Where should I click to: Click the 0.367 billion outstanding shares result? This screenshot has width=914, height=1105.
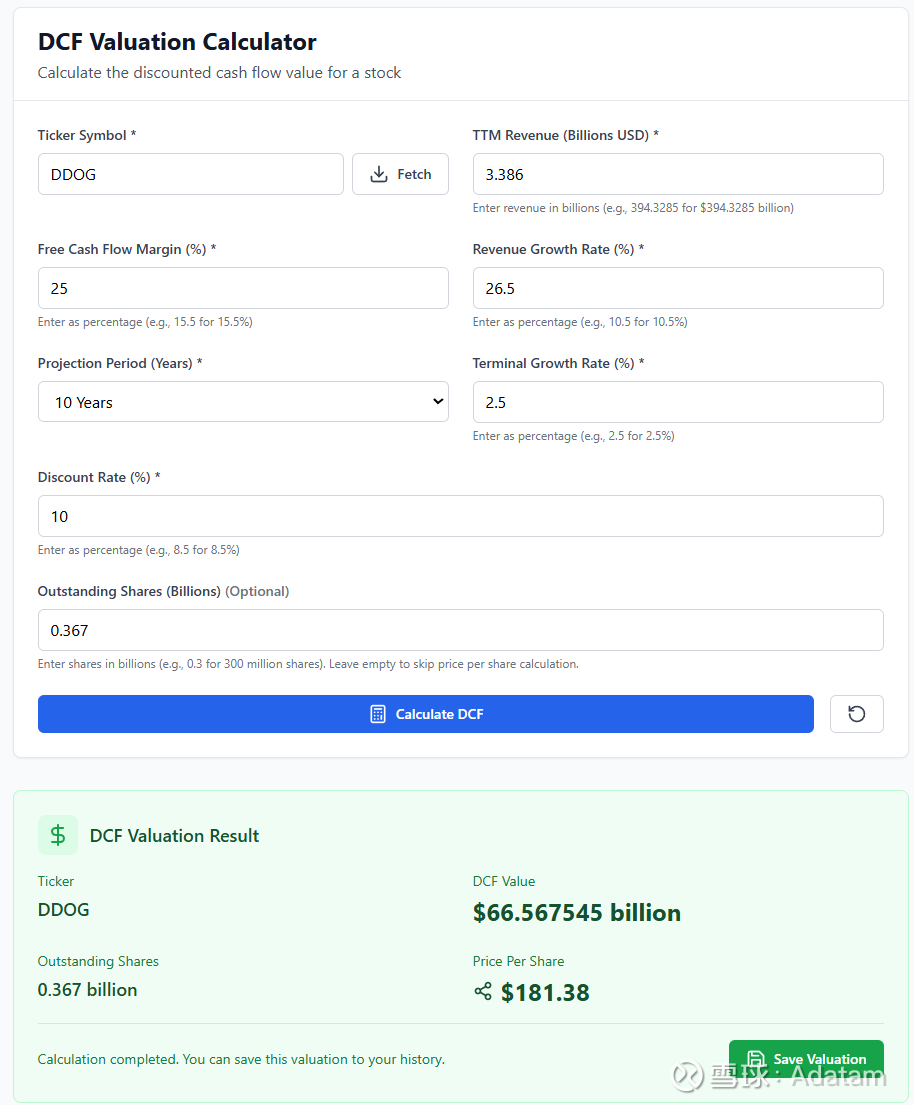click(x=88, y=990)
